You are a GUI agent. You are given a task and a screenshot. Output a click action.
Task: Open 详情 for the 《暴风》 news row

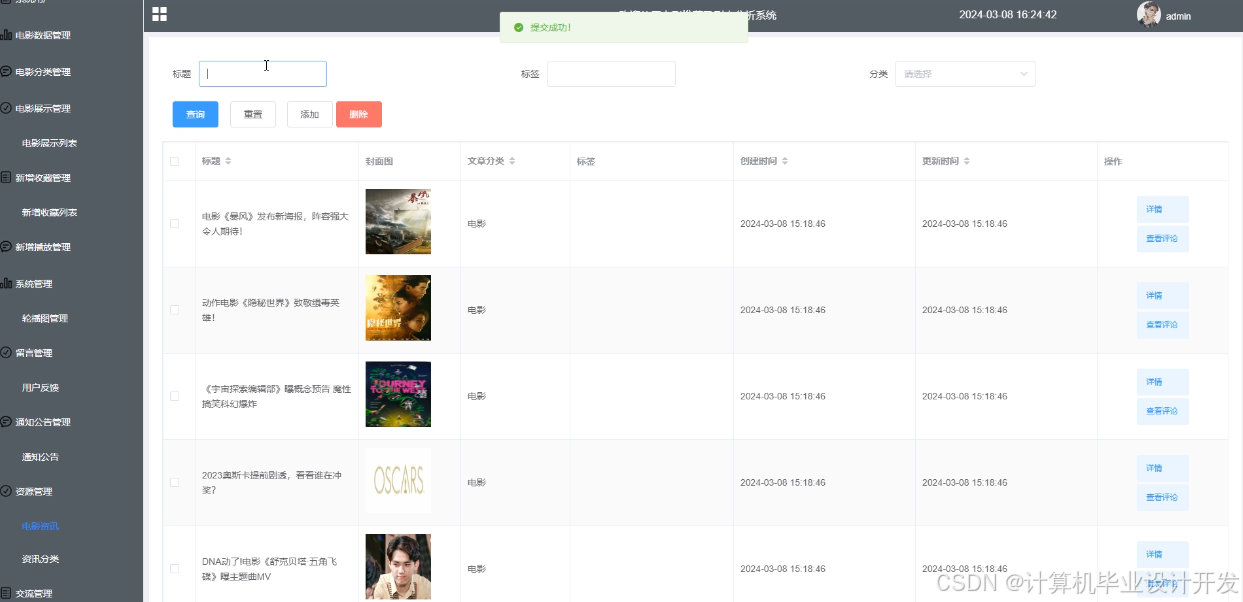[1162, 209]
